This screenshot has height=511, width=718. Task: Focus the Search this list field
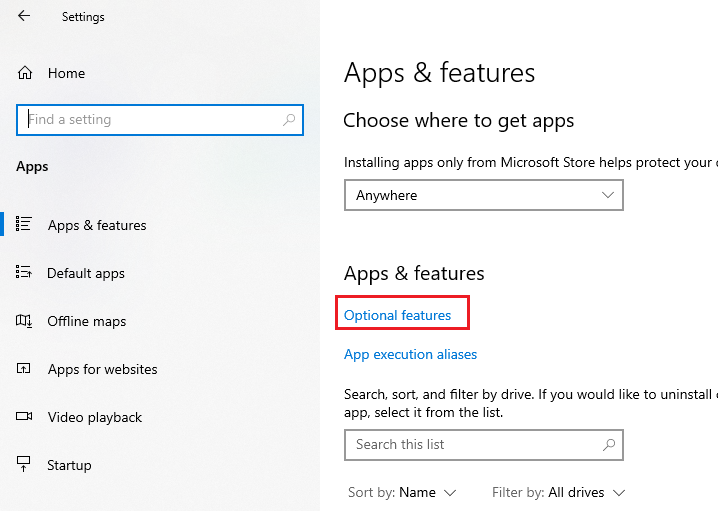pyautogui.click(x=484, y=445)
